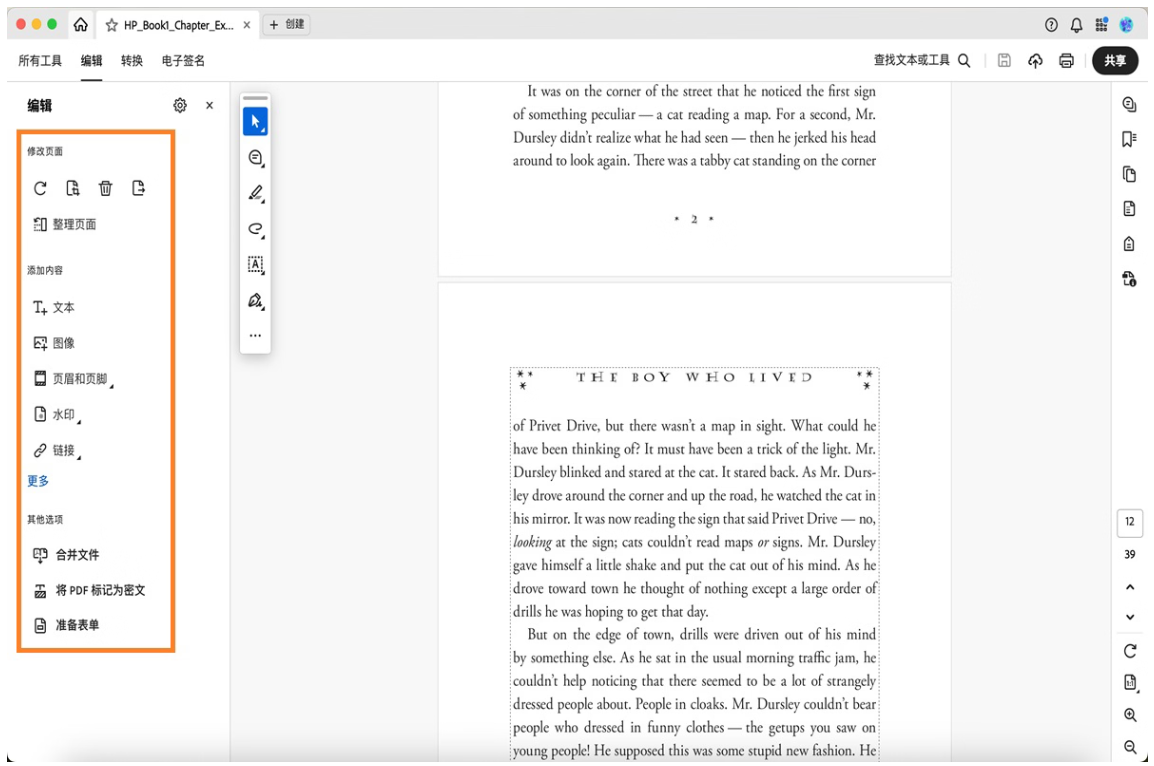Click the 共享 button
Image resolution: width=1154 pixels, height=766 pixels.
1115,61
